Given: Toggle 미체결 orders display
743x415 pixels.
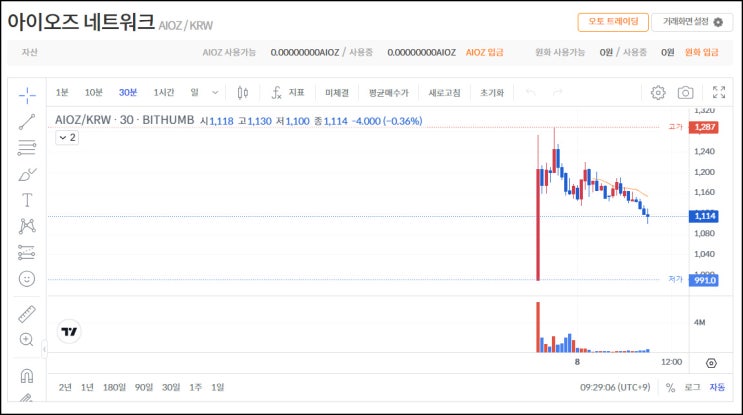Looking at the screenshot, I should [337, 93].
